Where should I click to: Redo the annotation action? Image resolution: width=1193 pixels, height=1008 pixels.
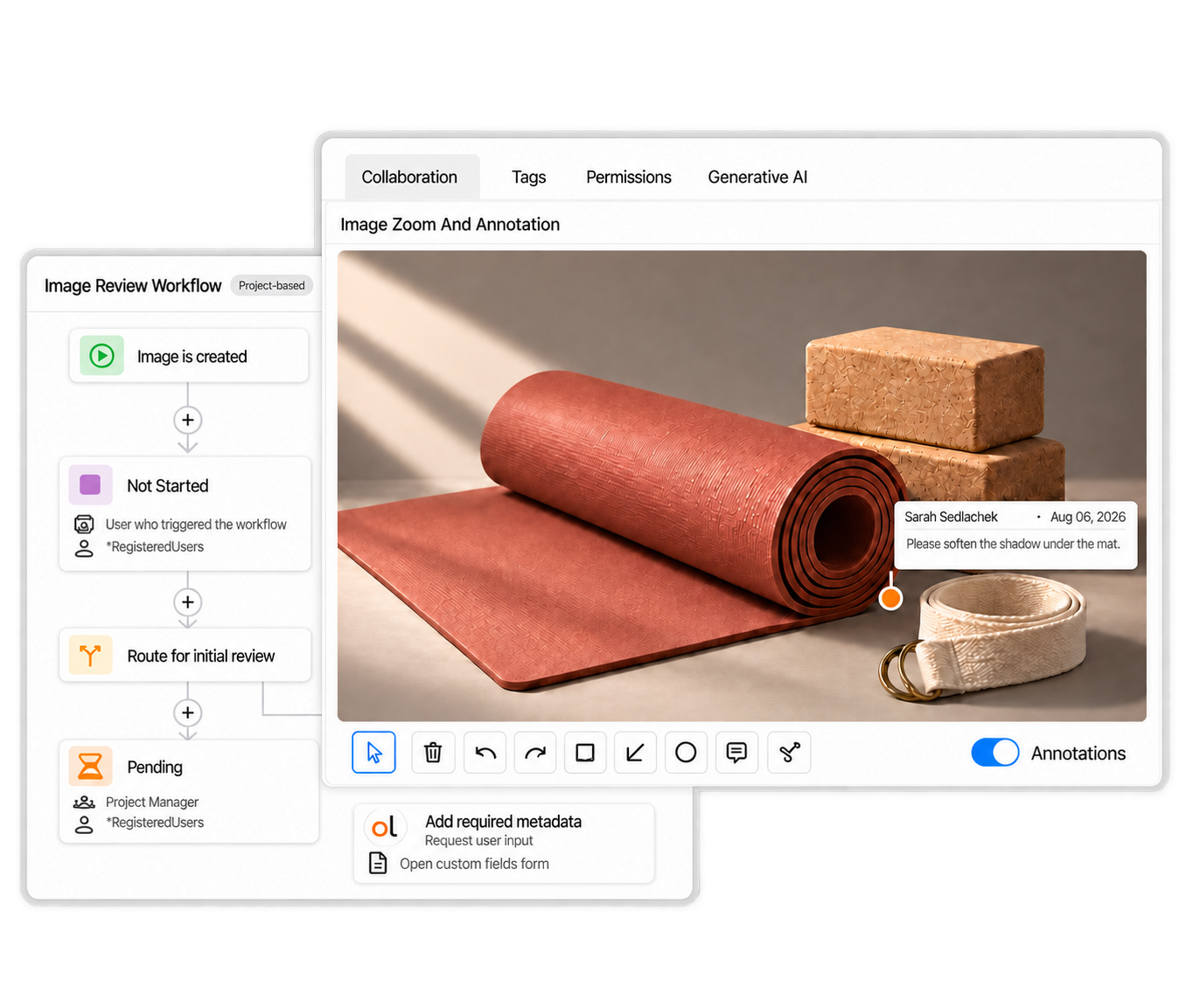[535, 752]
